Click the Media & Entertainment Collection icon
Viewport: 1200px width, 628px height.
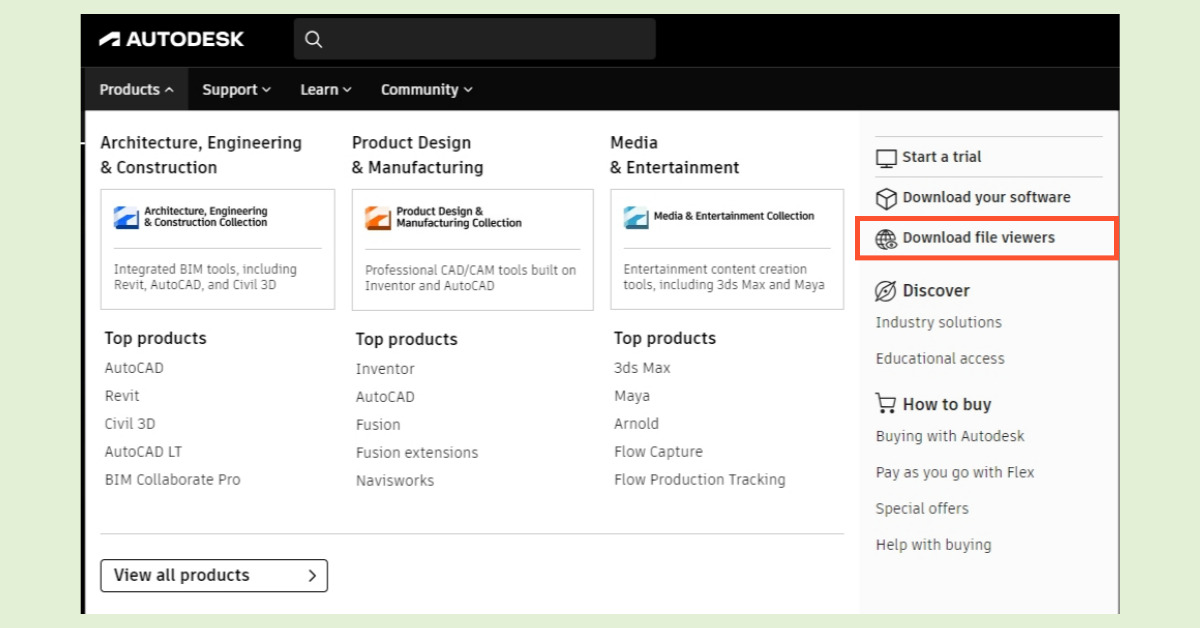click(x=636, y=217)
